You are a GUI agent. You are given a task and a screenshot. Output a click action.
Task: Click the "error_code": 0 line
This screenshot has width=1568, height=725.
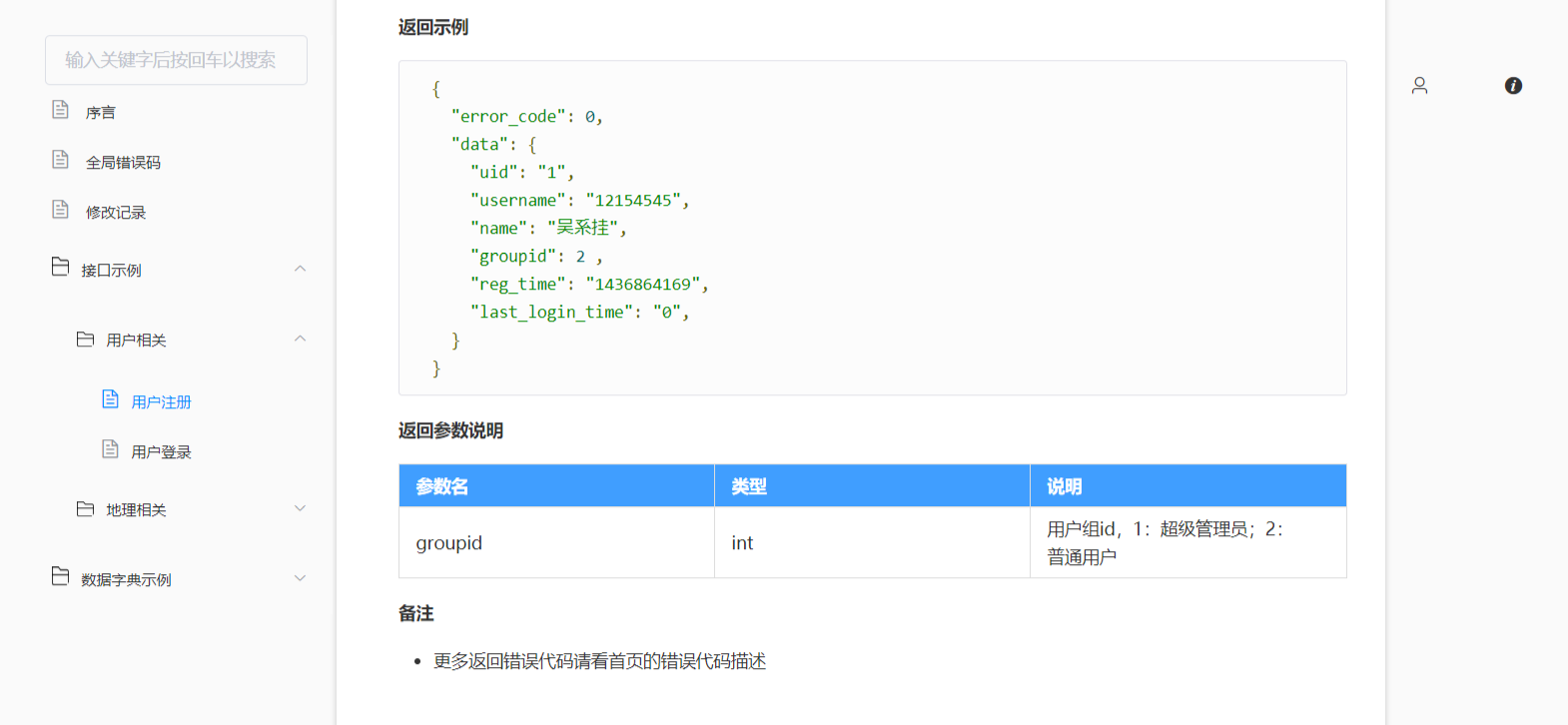pyautogui.click(x=526, y=117)
